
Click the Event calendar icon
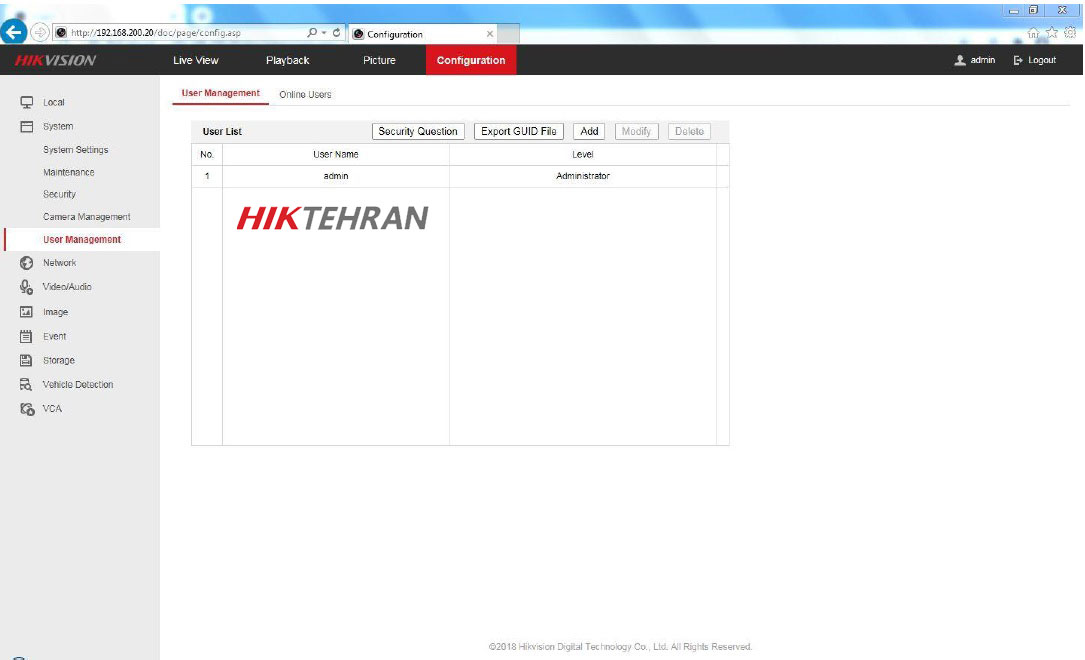coord(26,336)
